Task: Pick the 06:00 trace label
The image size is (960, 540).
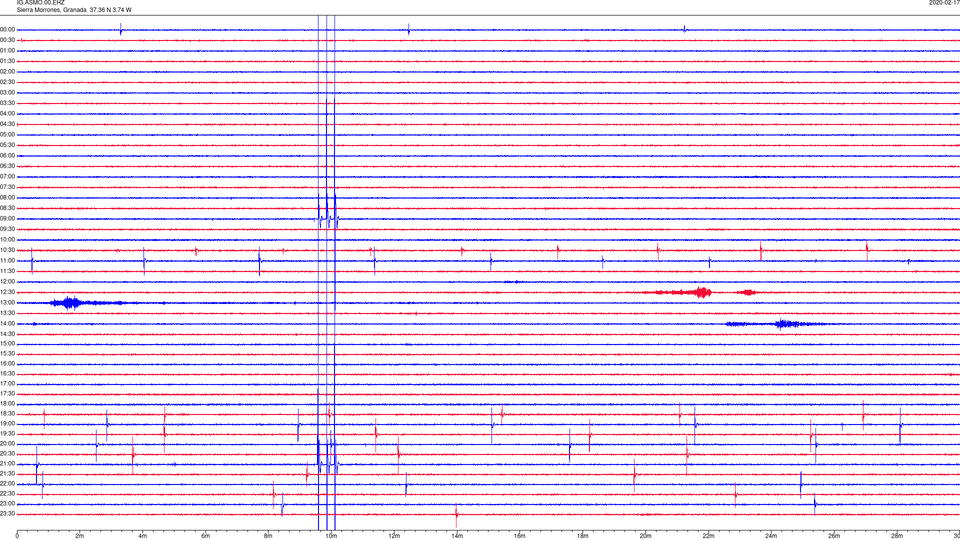Action: [7, 156]
